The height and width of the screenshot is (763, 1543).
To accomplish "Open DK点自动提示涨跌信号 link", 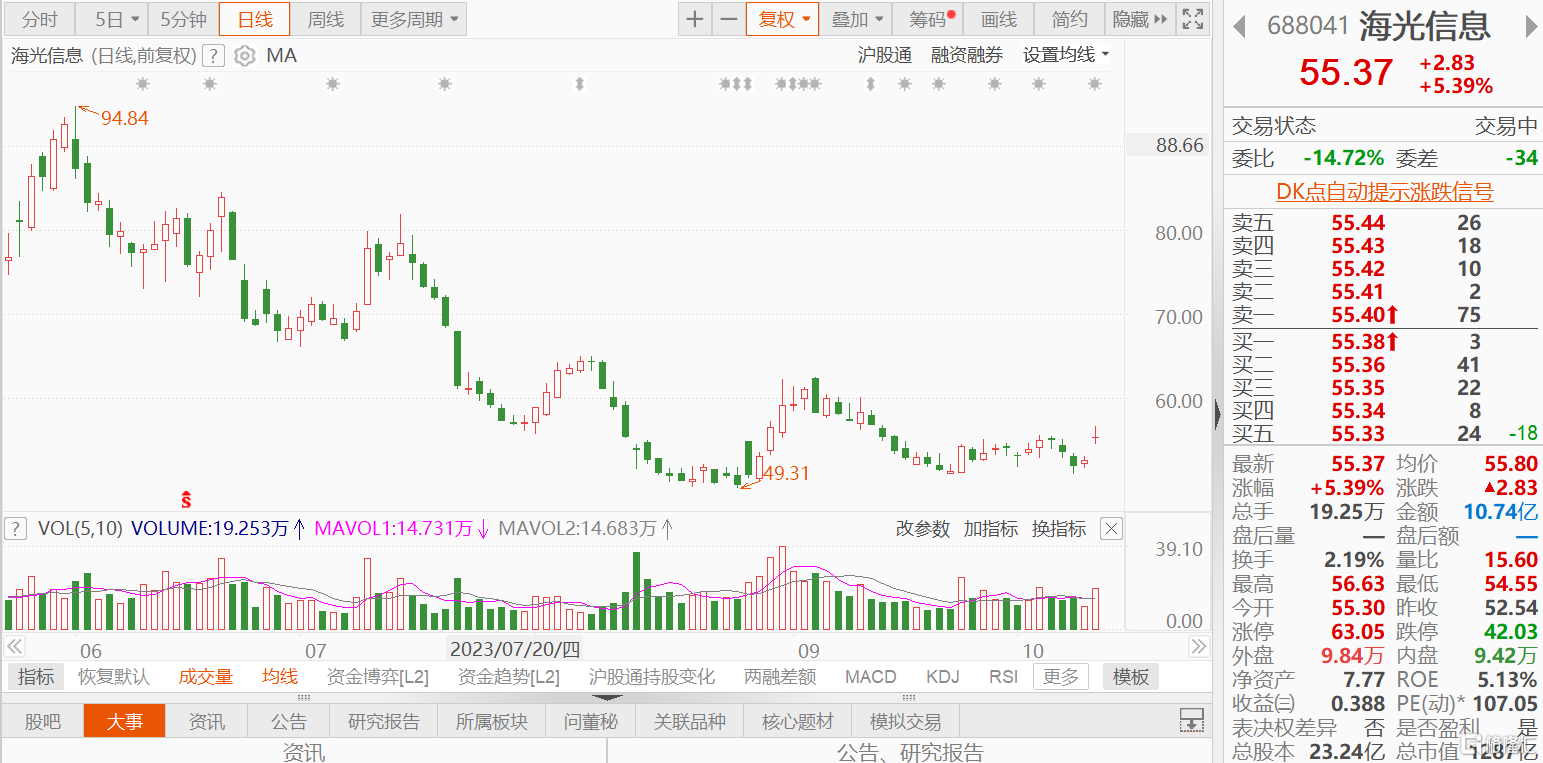I will [x=1384, y=192].
